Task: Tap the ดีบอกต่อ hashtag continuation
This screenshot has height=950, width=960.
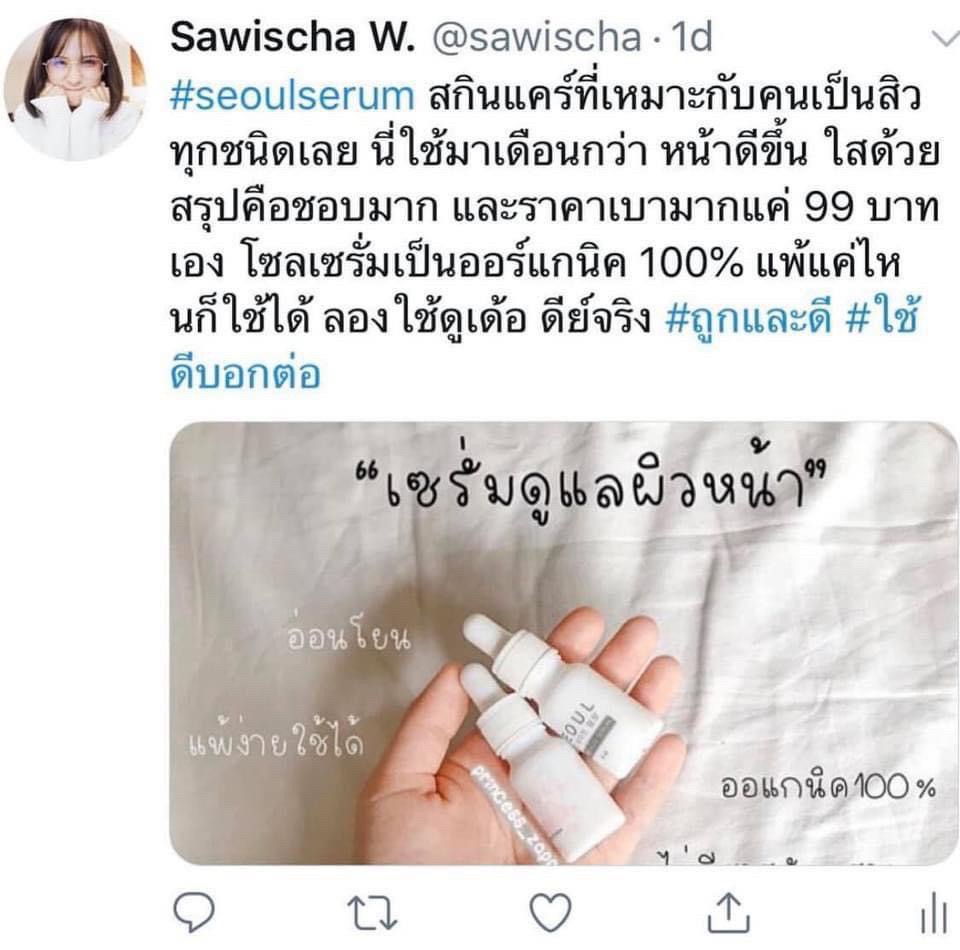Action: click(x=245, y=372)
